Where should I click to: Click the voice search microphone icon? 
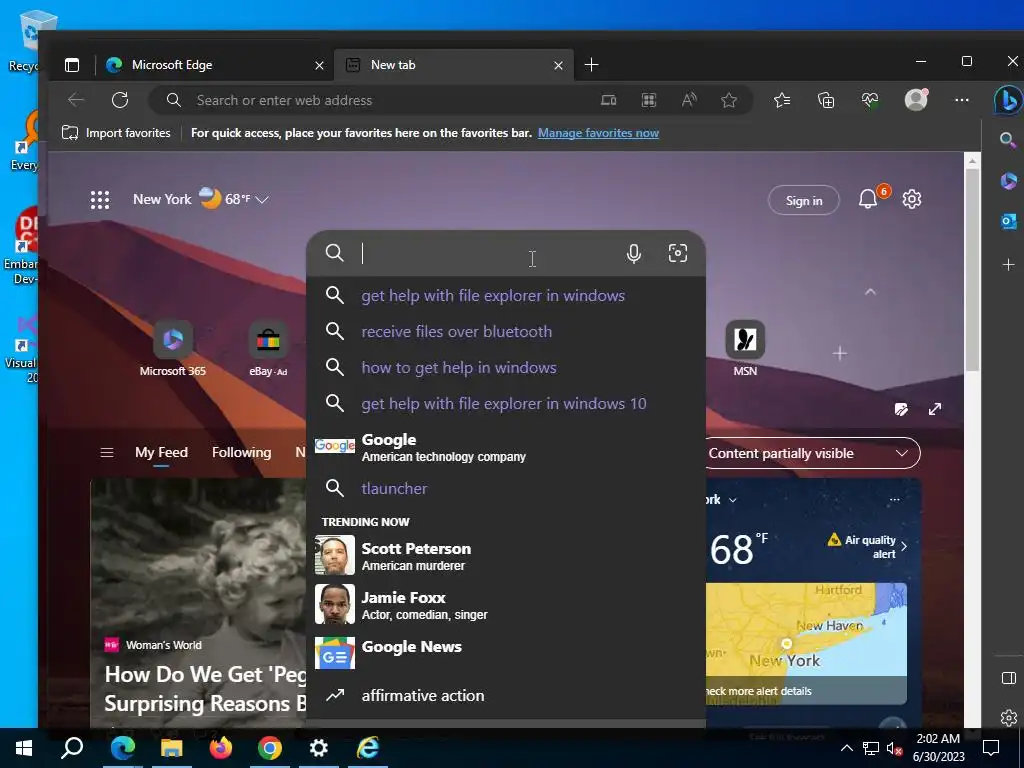pyautogui.click(x=633, y=253)
